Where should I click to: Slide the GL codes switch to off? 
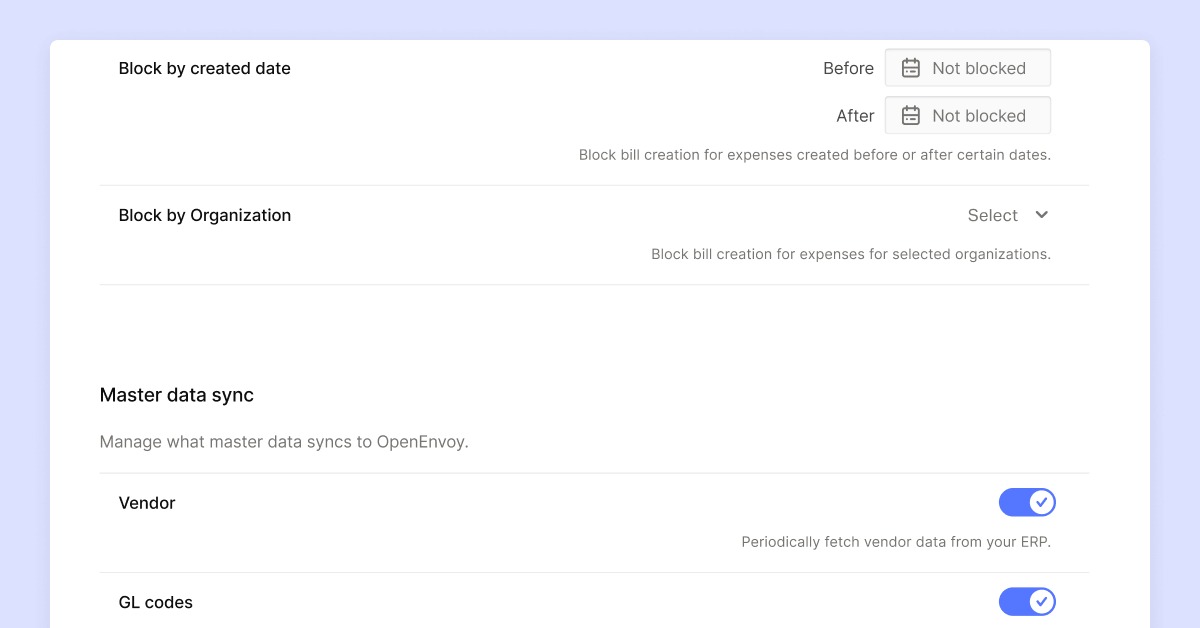click(x=1027, y=602)
